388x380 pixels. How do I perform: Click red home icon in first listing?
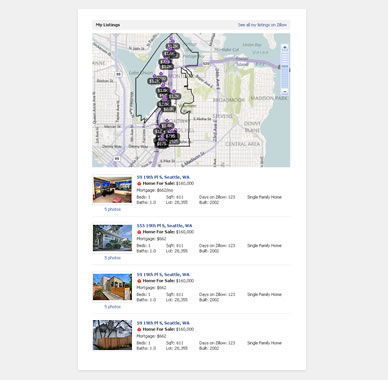[x=139, y=184]
